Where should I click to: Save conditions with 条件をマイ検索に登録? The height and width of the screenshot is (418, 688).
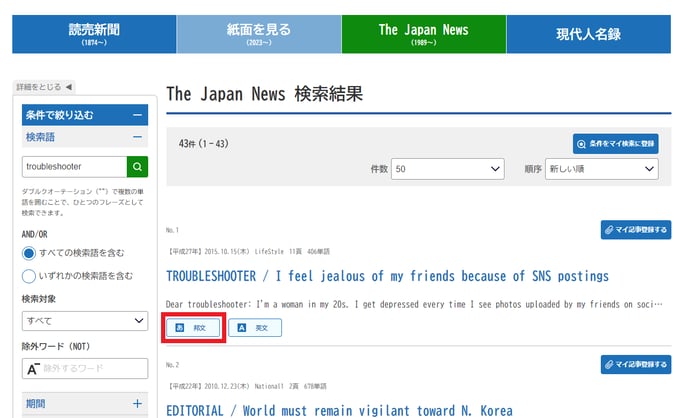[x=615, y=144]
